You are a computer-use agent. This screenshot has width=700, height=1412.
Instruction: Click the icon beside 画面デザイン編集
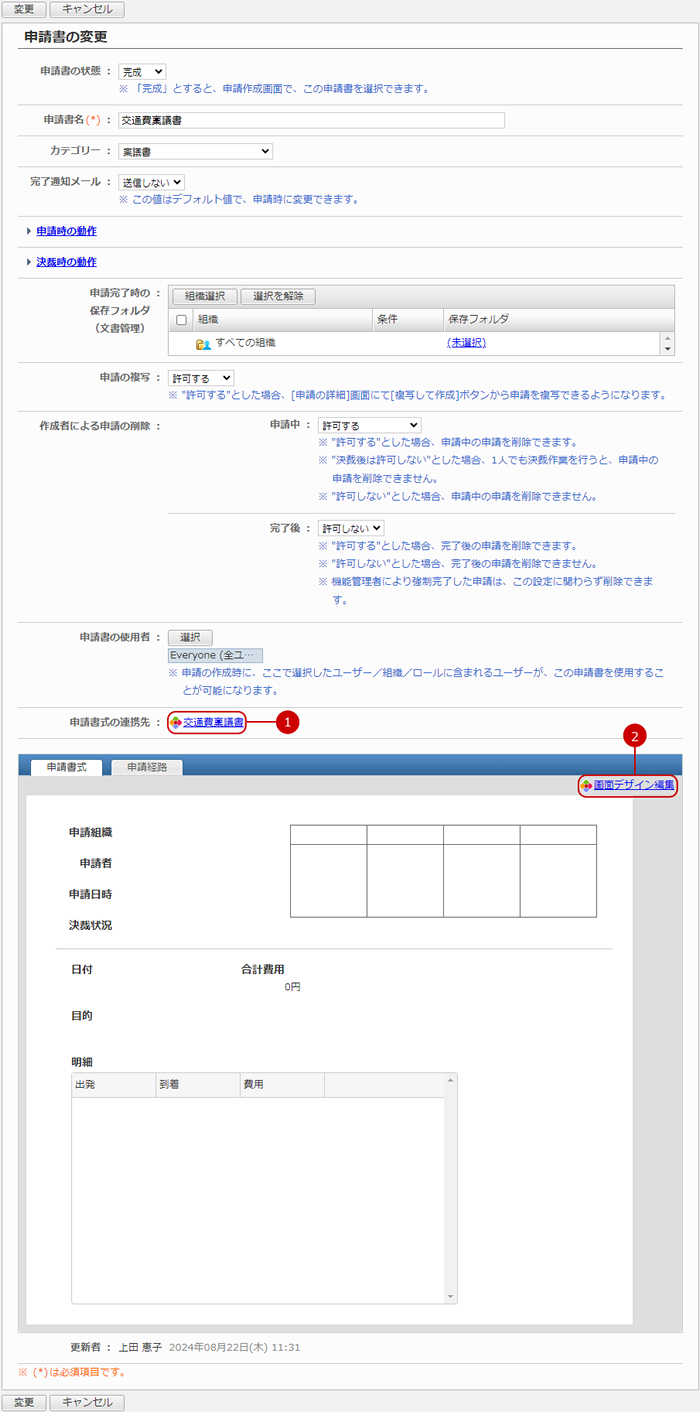coord(586,786)
